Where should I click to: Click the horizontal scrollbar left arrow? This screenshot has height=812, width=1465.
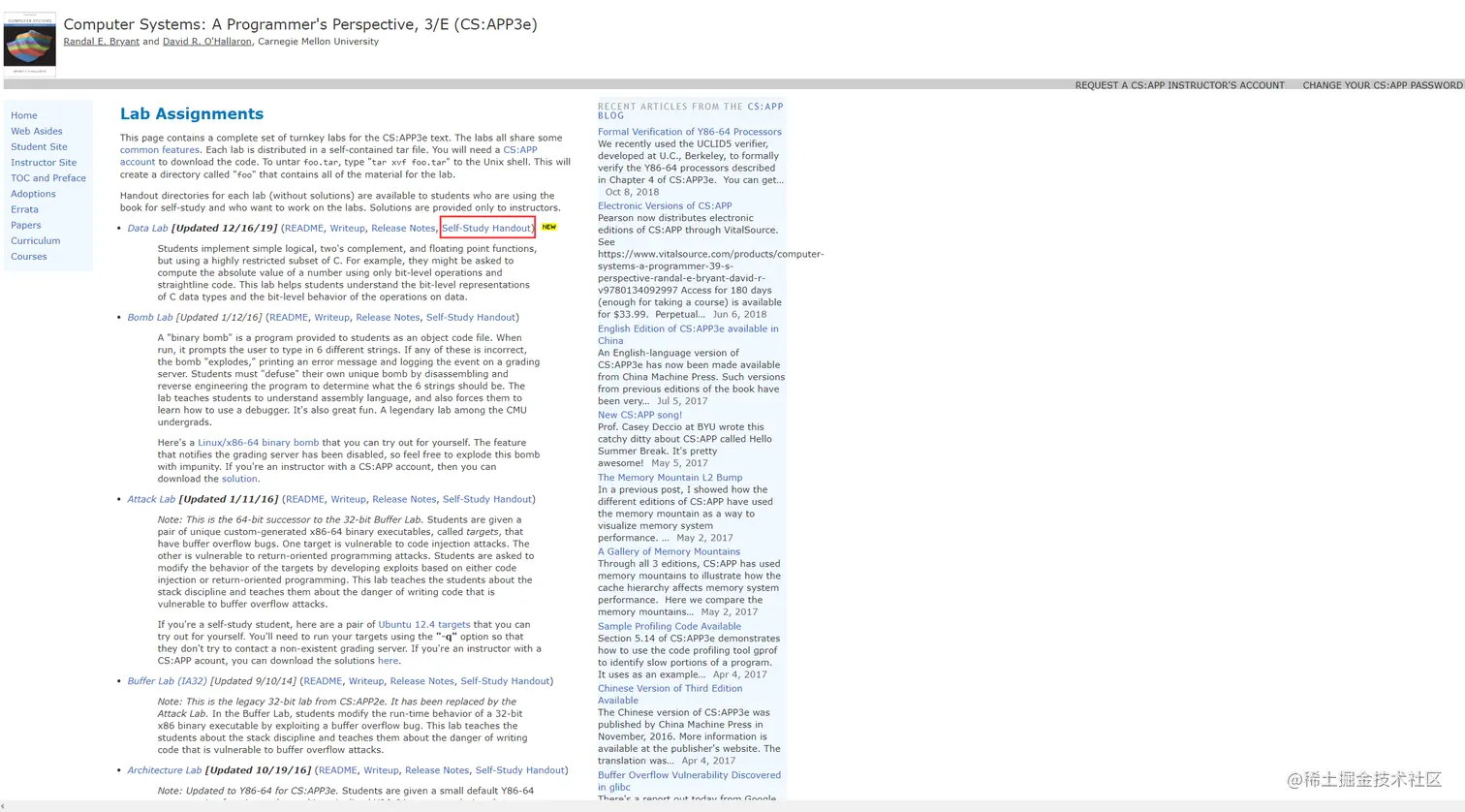[x=4, y=806]
